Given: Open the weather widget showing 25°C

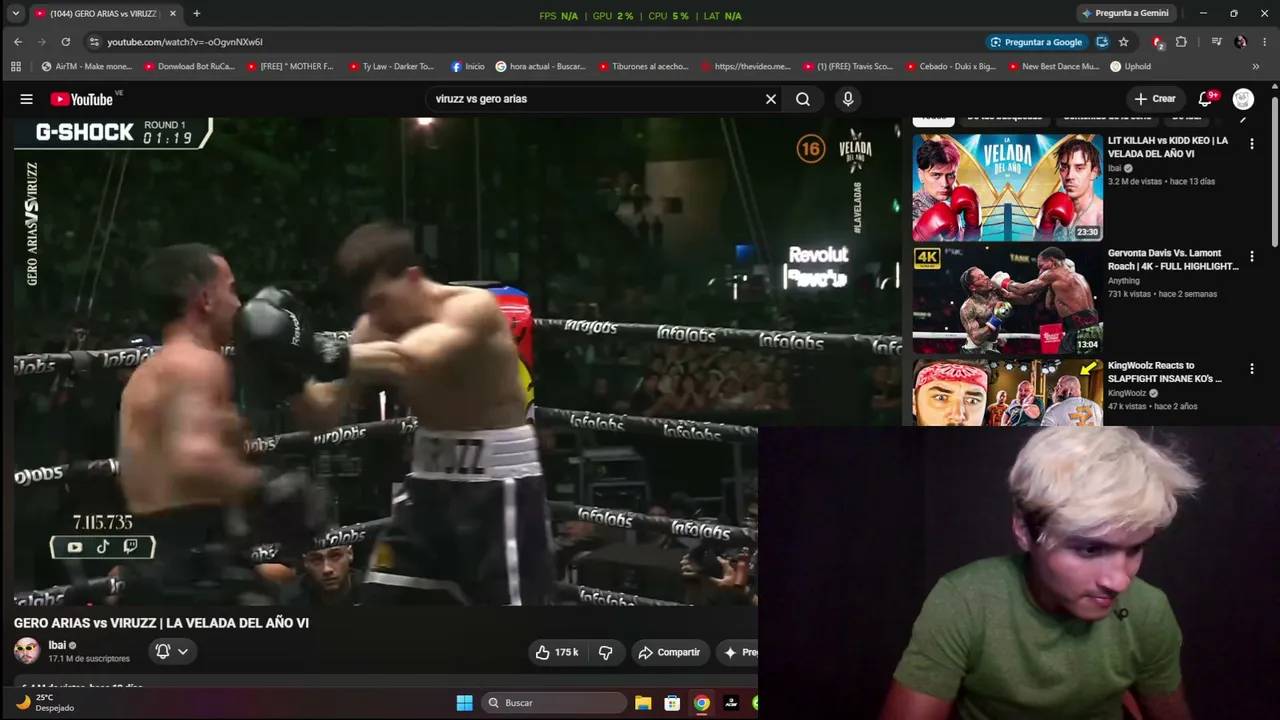Looking at the screenshot, I should pos(45,703).
